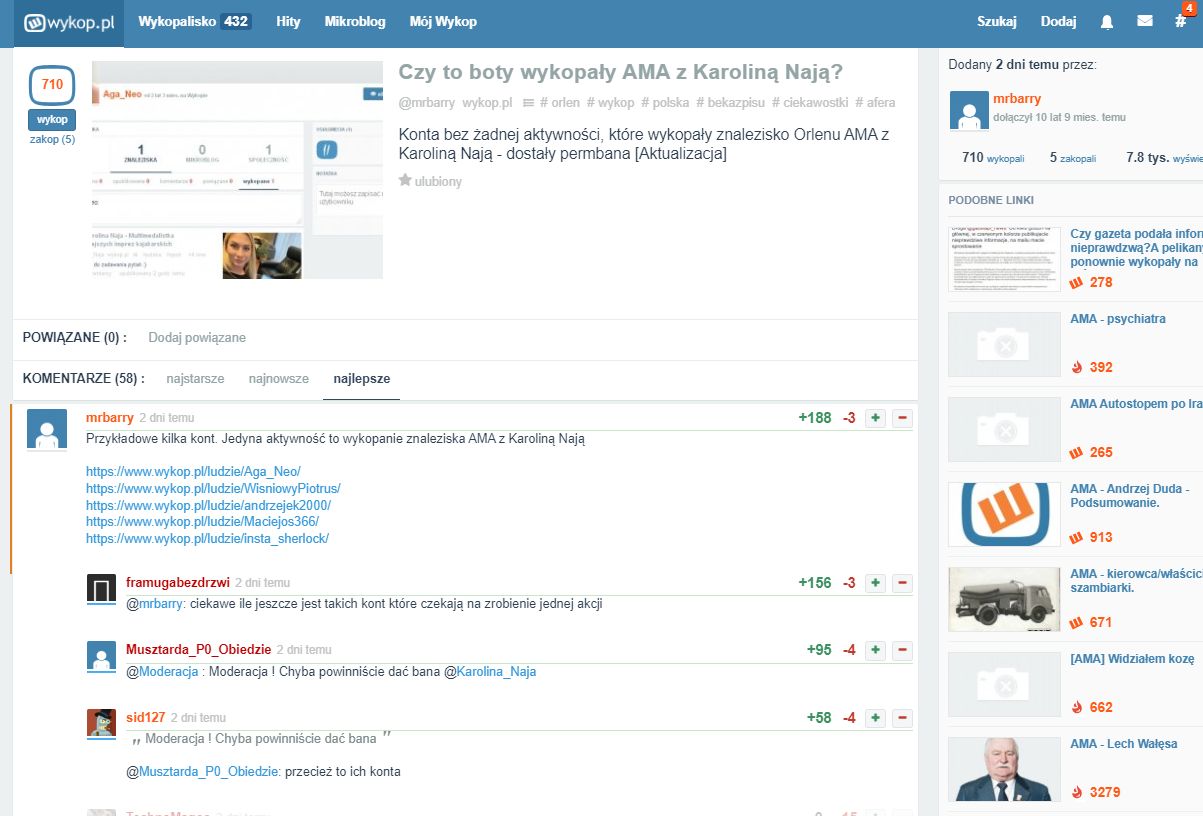The image size is (1203, 816).
Task: Upvote sid127's comment with plus icon
Action: pyautogui.click(x=875, y=718)
